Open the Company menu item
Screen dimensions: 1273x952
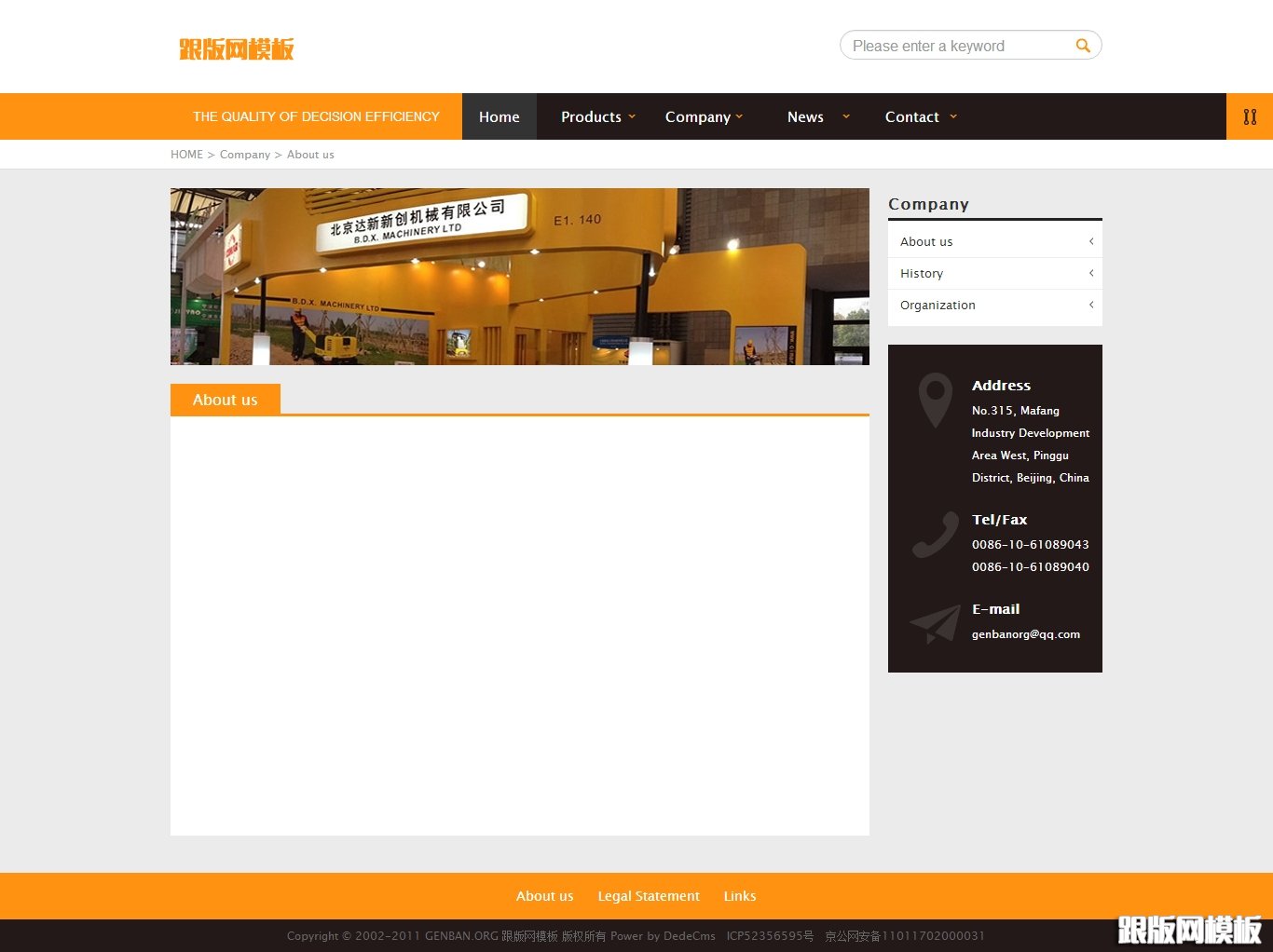698,116
